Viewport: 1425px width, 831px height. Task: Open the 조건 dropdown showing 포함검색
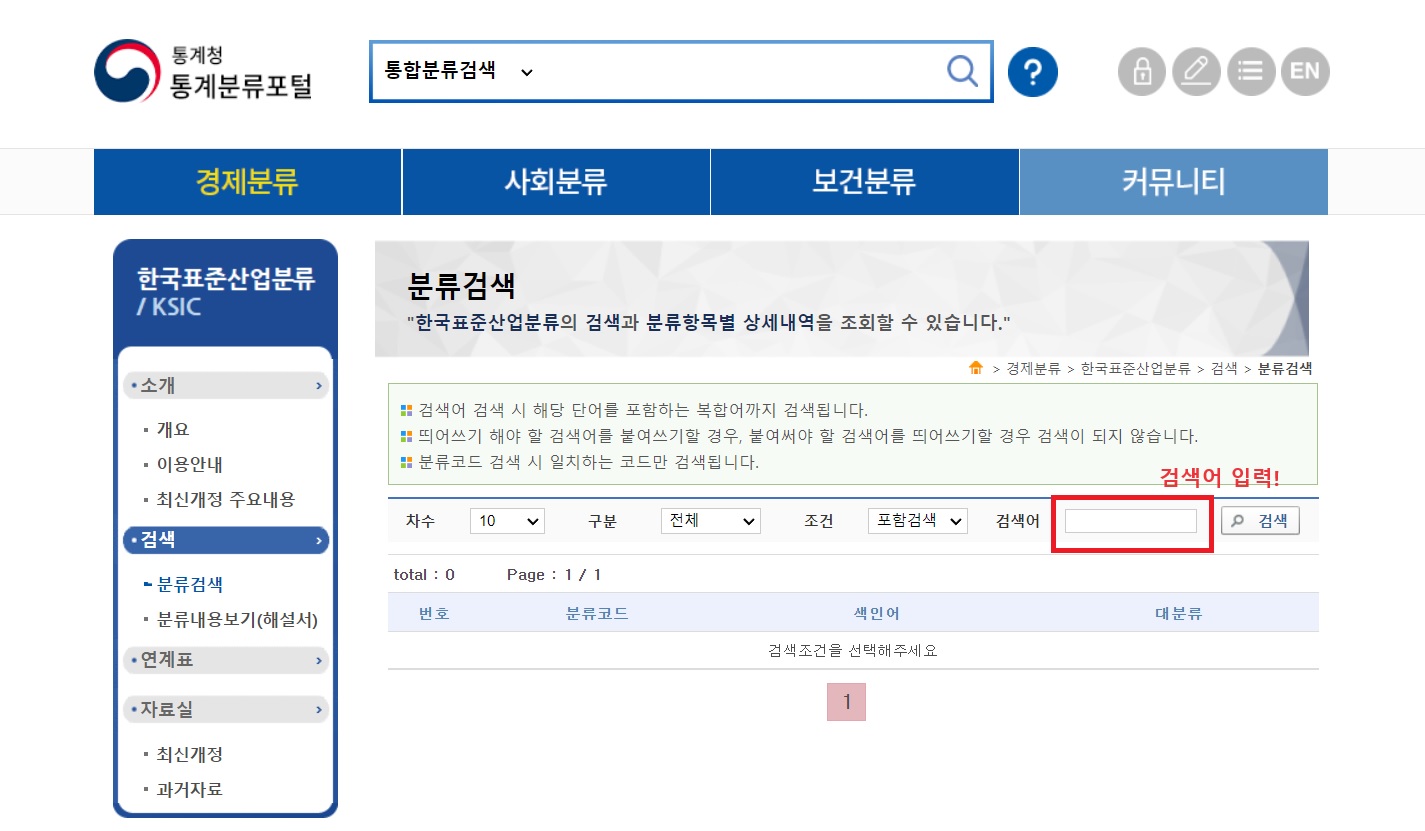click(918, 521)
